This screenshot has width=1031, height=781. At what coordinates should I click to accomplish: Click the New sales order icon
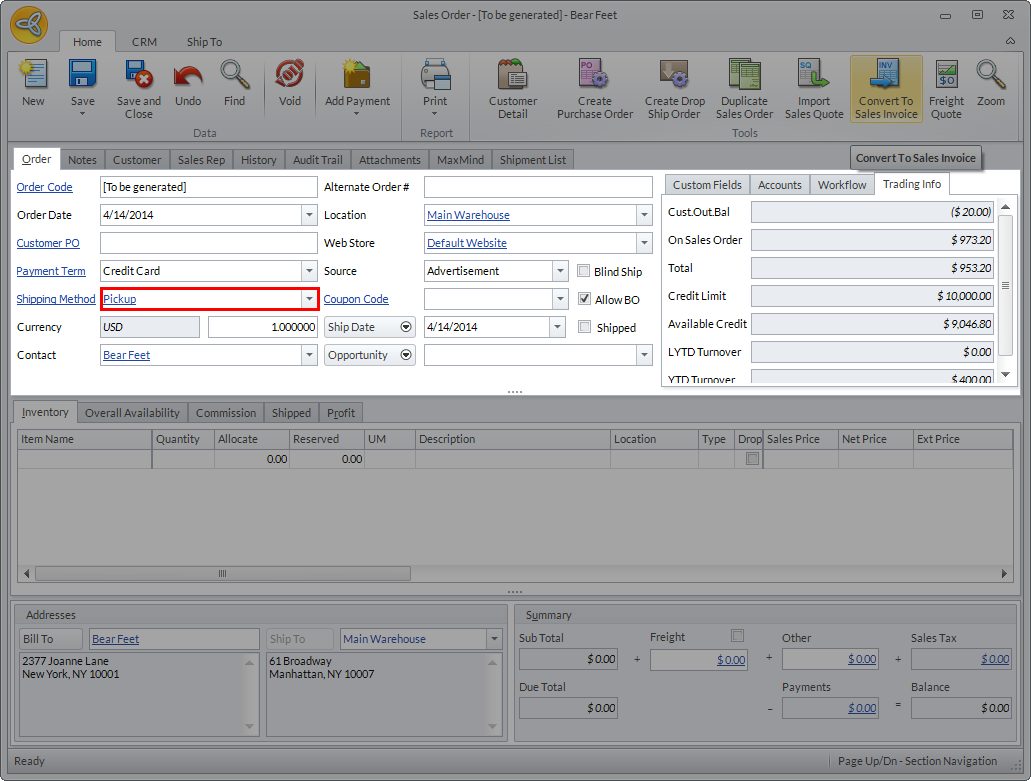(x=33, y=88)
